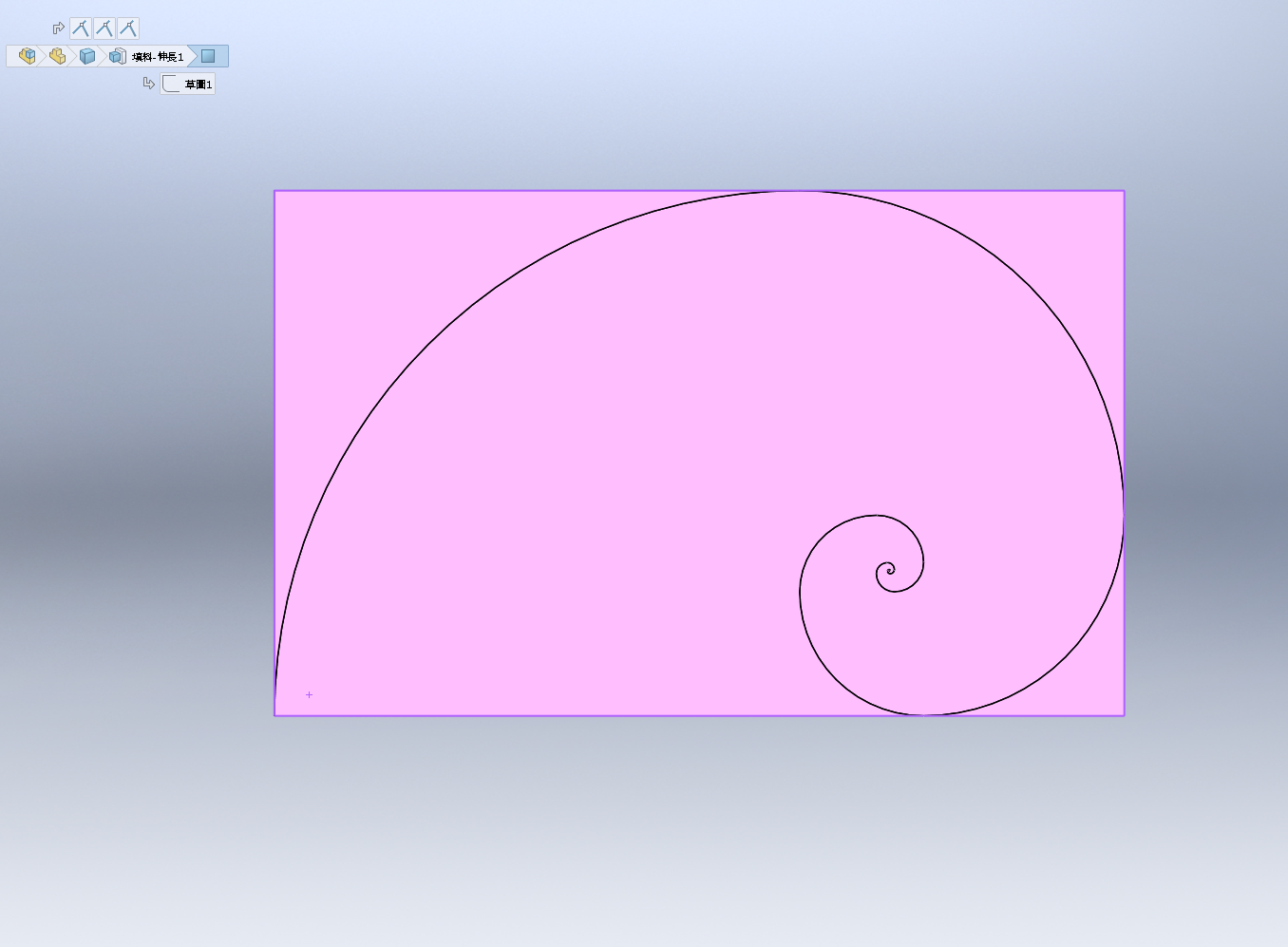Screen dimensions: 1288x947
Task: Click the arrow icon beside the mate icons
Action: click(x=58, y=28)
